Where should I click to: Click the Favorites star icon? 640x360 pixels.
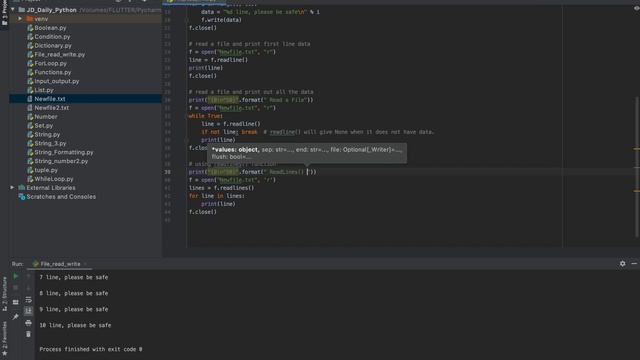[4, 353]
